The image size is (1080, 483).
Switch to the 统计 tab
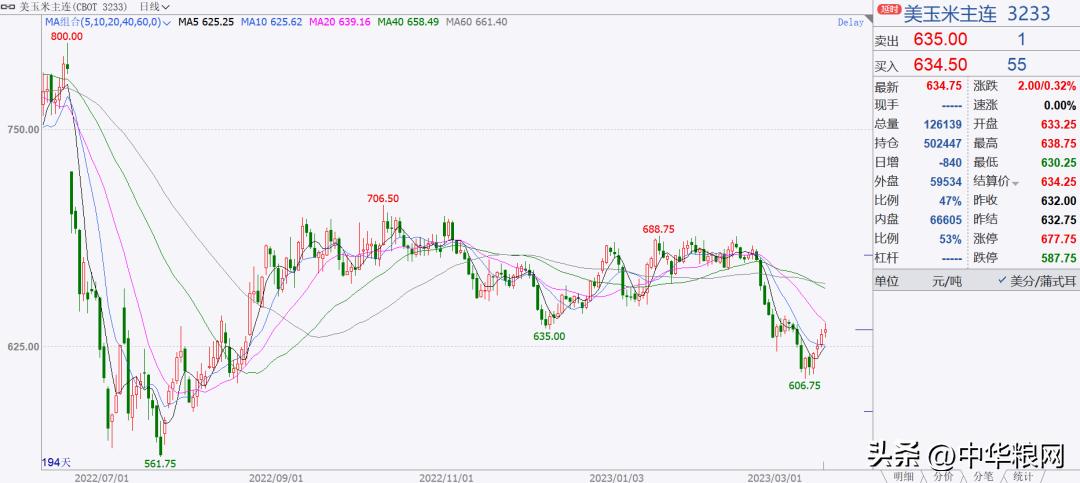click(x=1024, y=476)
